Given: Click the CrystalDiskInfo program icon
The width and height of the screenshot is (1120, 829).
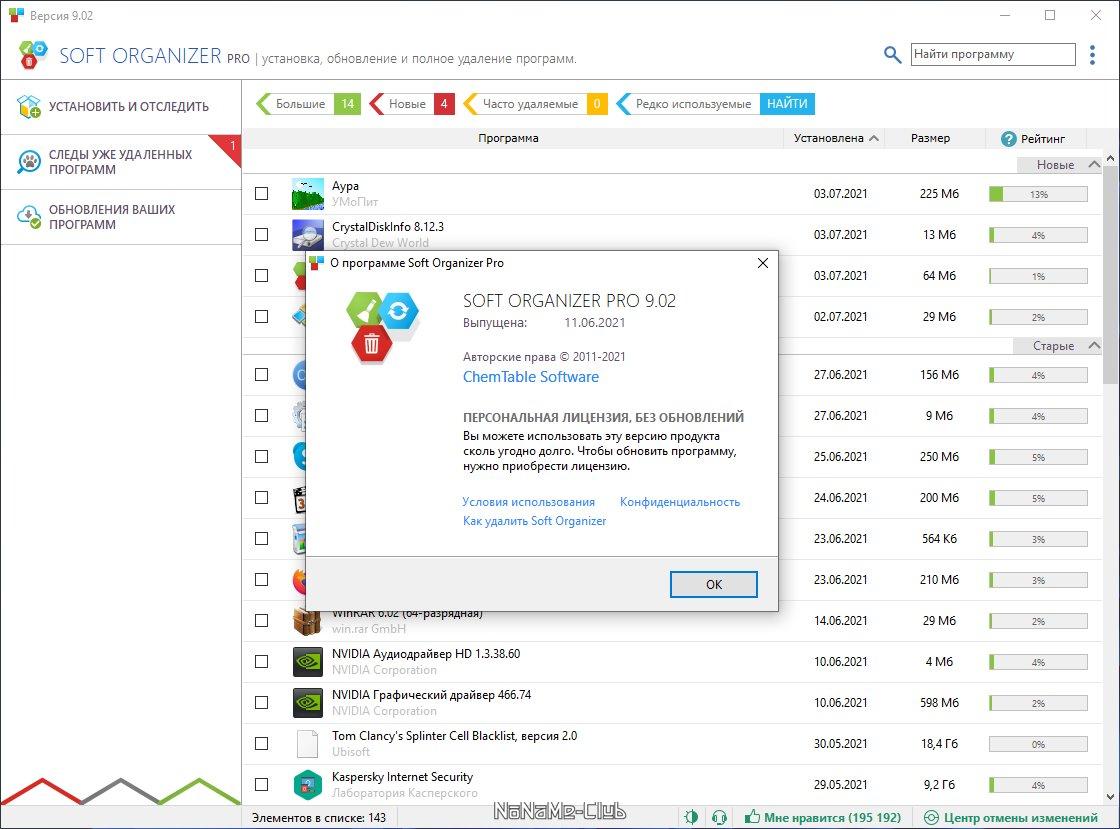Looking at the screenshot, I should point(307,234).
